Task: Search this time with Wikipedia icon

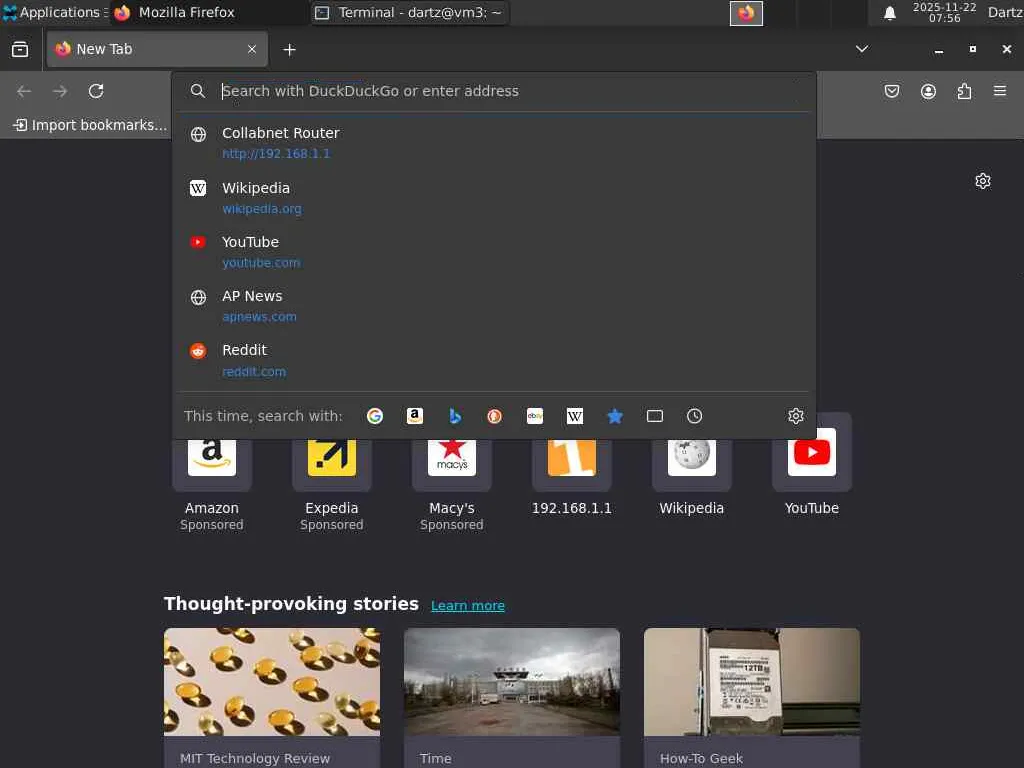Action: [575, 416]
